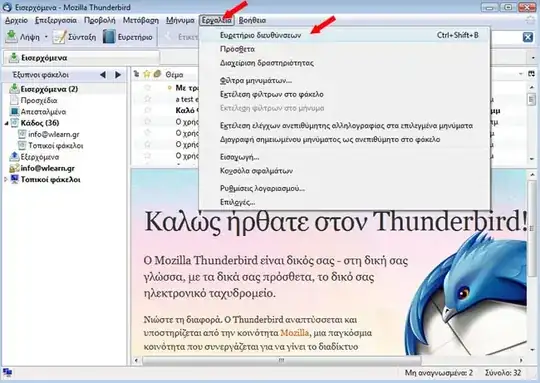The image size is (540, 383).
Task: Star the 'Καλό' message
Action: [x=147, y=110]
